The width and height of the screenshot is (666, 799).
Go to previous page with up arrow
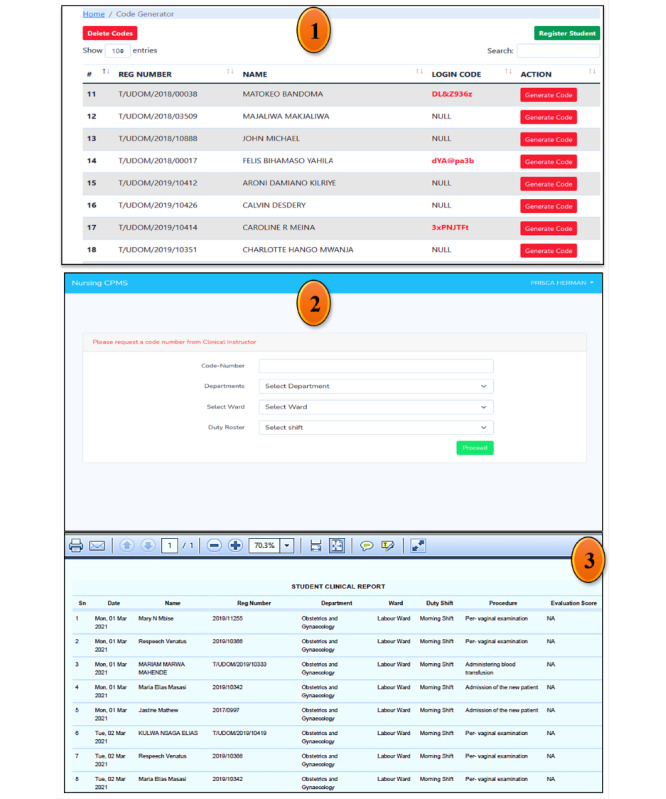pyautogui.click(x=127, y=546)
